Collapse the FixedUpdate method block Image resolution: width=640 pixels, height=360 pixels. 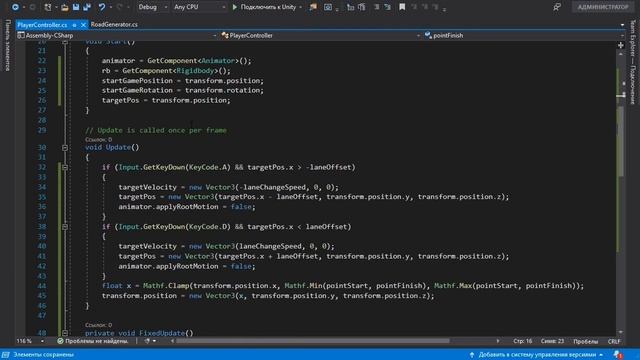[x=65, y=333]
